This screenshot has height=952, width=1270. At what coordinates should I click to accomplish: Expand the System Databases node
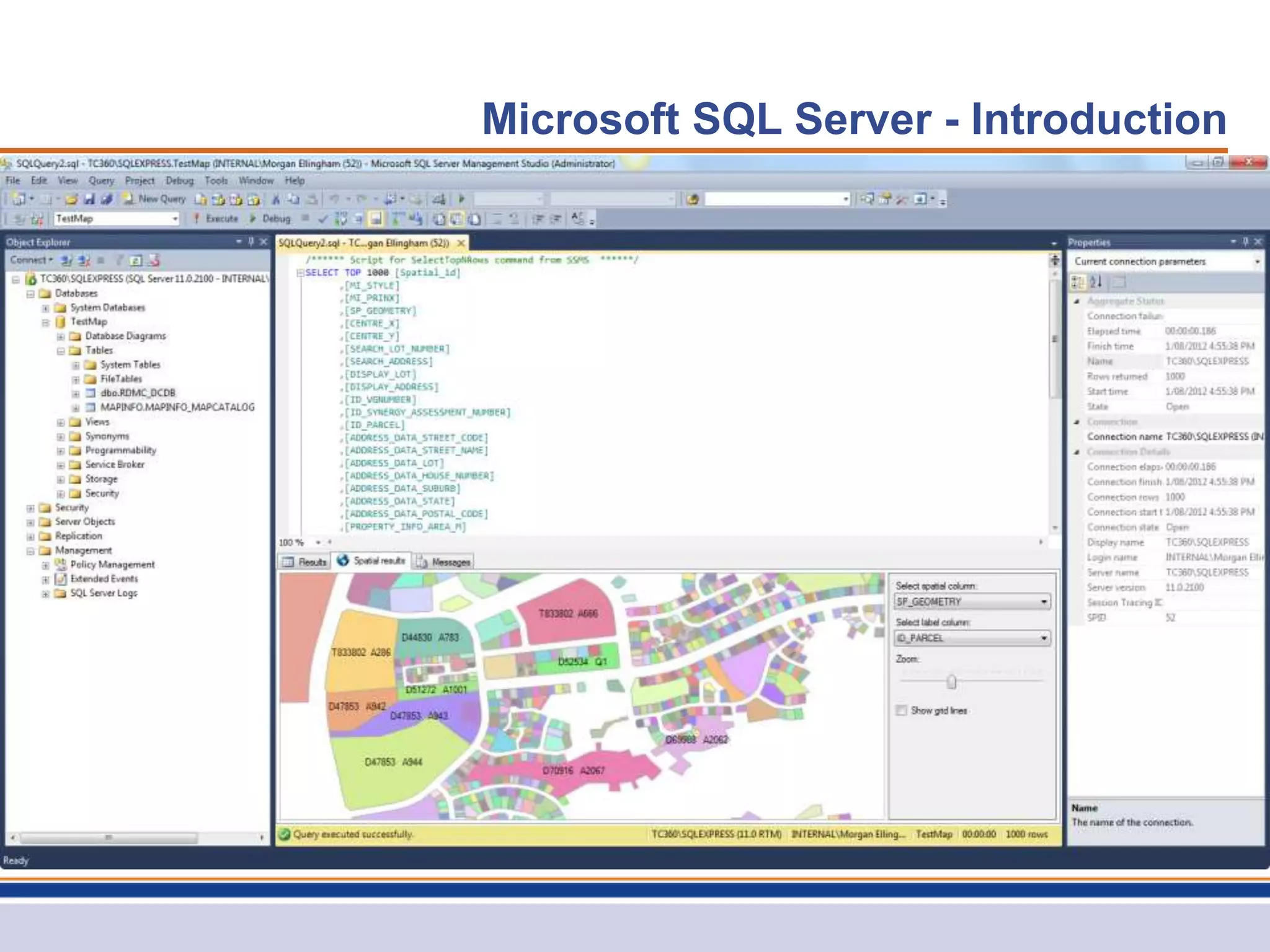click(x=45, y=308)
